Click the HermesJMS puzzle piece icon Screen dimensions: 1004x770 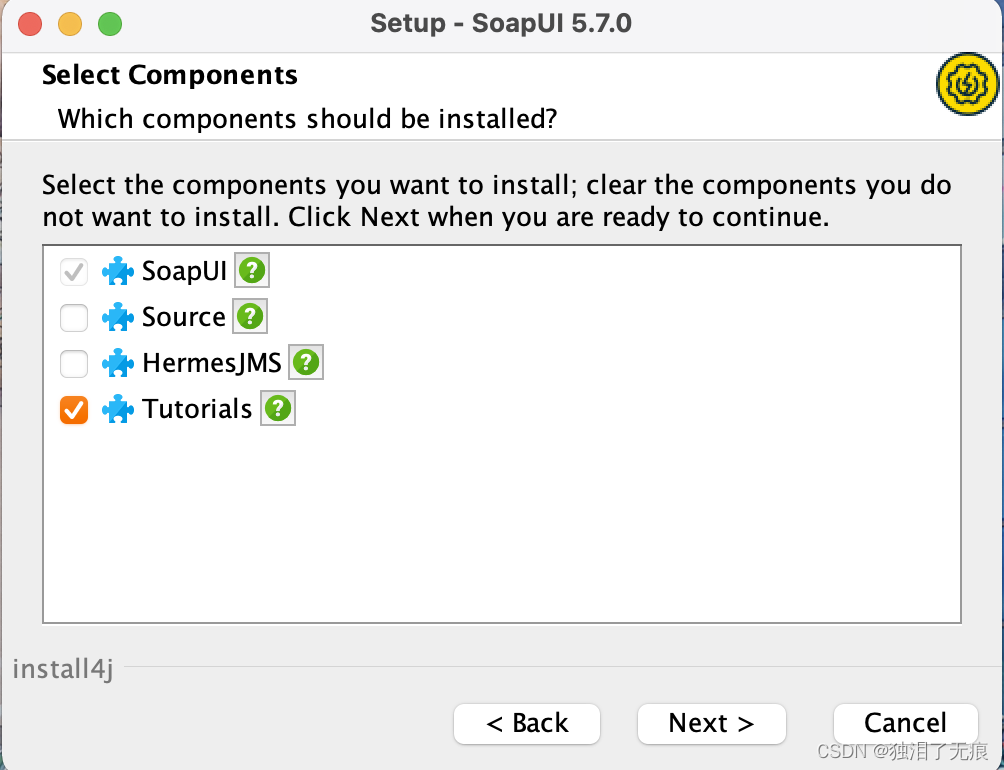118,363
